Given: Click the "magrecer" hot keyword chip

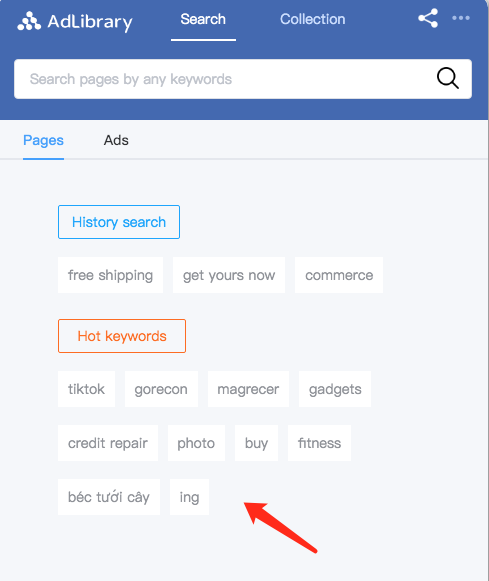Looking at the screenshot, I should (x=248, y=389).
